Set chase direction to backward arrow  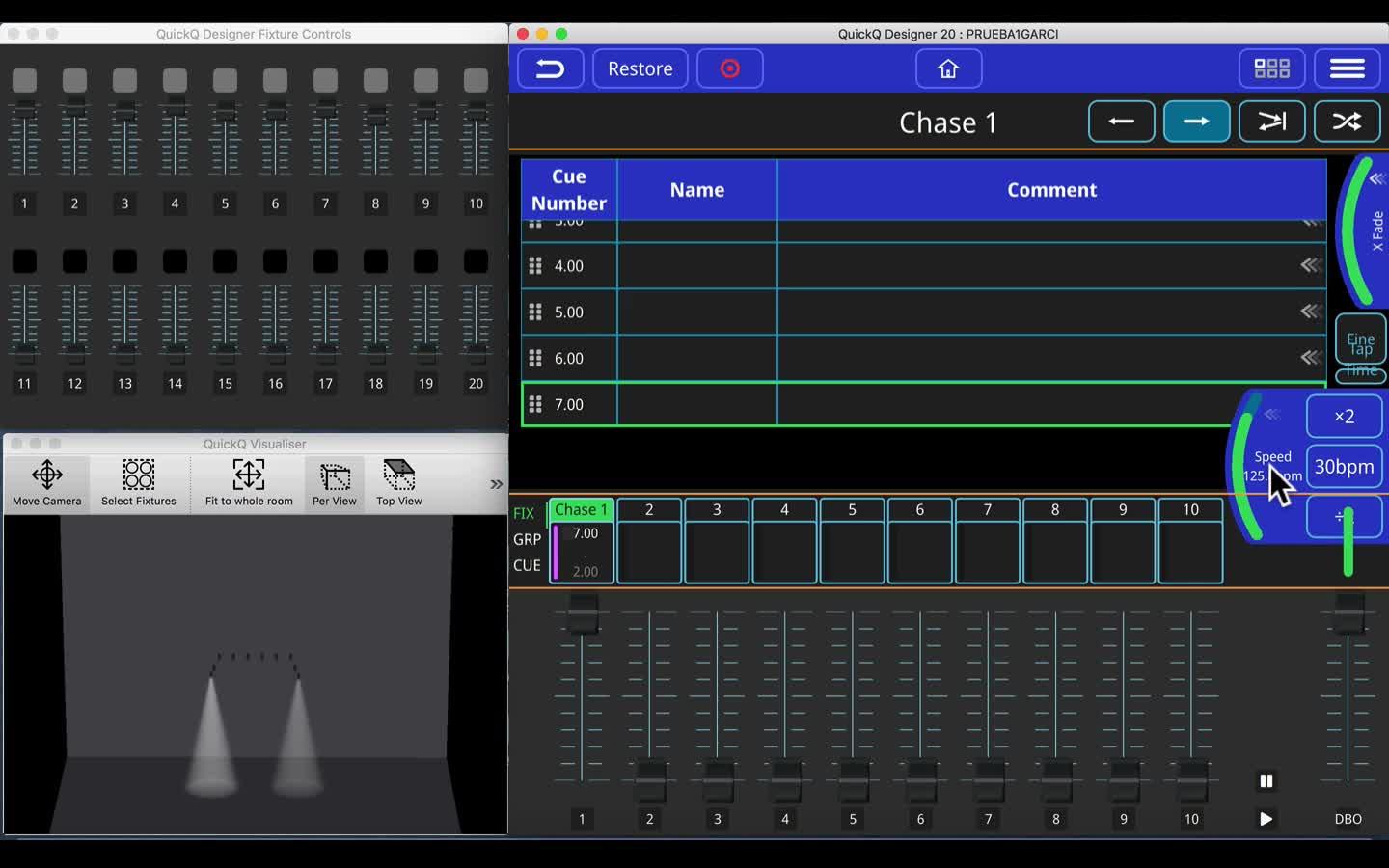point(1121,122)
